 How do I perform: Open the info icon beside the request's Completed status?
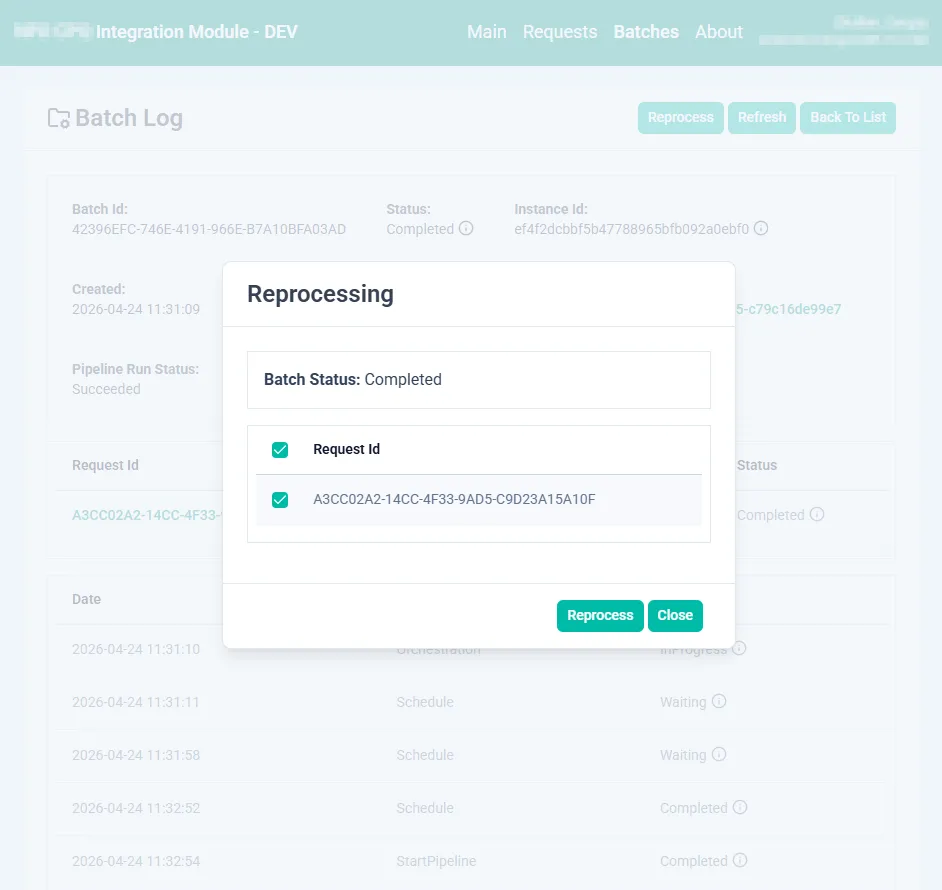point(817,515)
